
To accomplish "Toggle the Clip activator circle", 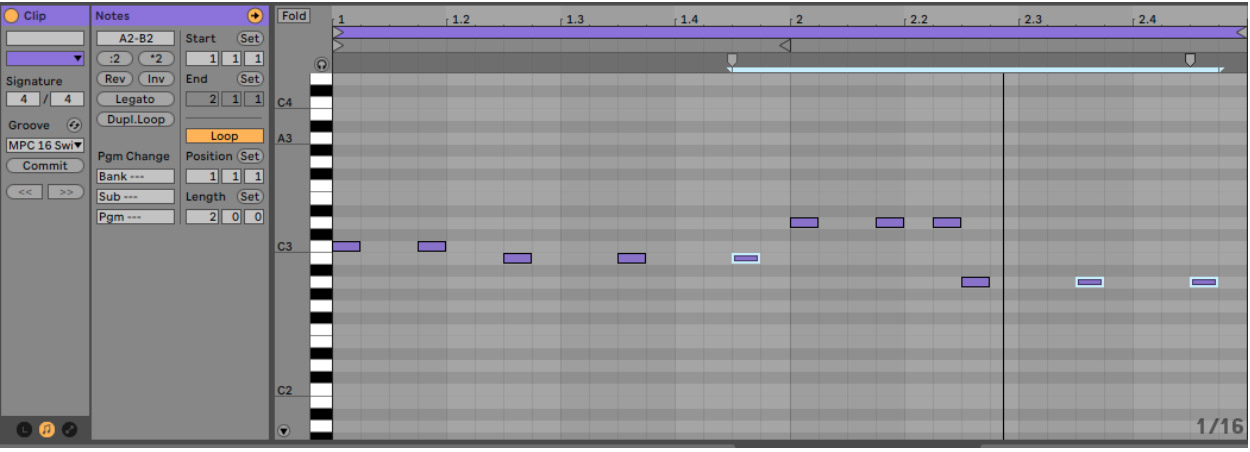I will (x=12, y=16).
